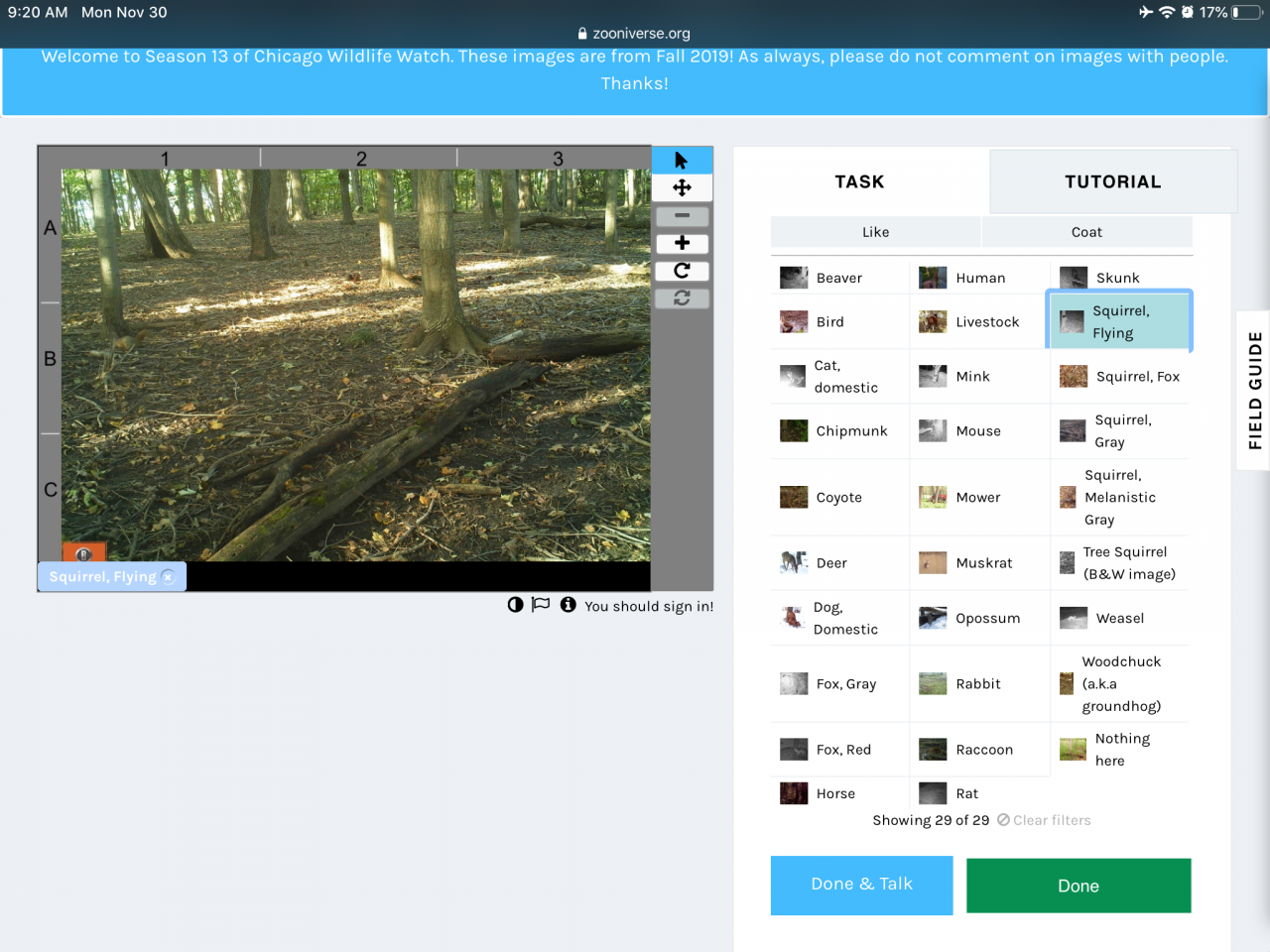Click the 'You should sign in!' text
Image resolution: width=1270 pixels, height=952 pixels.
[649, 606]
